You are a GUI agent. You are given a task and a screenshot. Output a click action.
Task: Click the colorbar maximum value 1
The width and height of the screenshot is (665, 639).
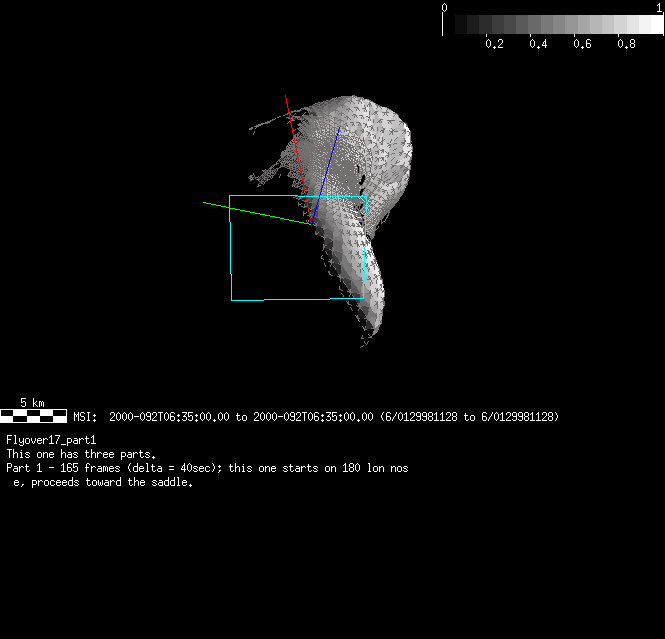(658, 6)
